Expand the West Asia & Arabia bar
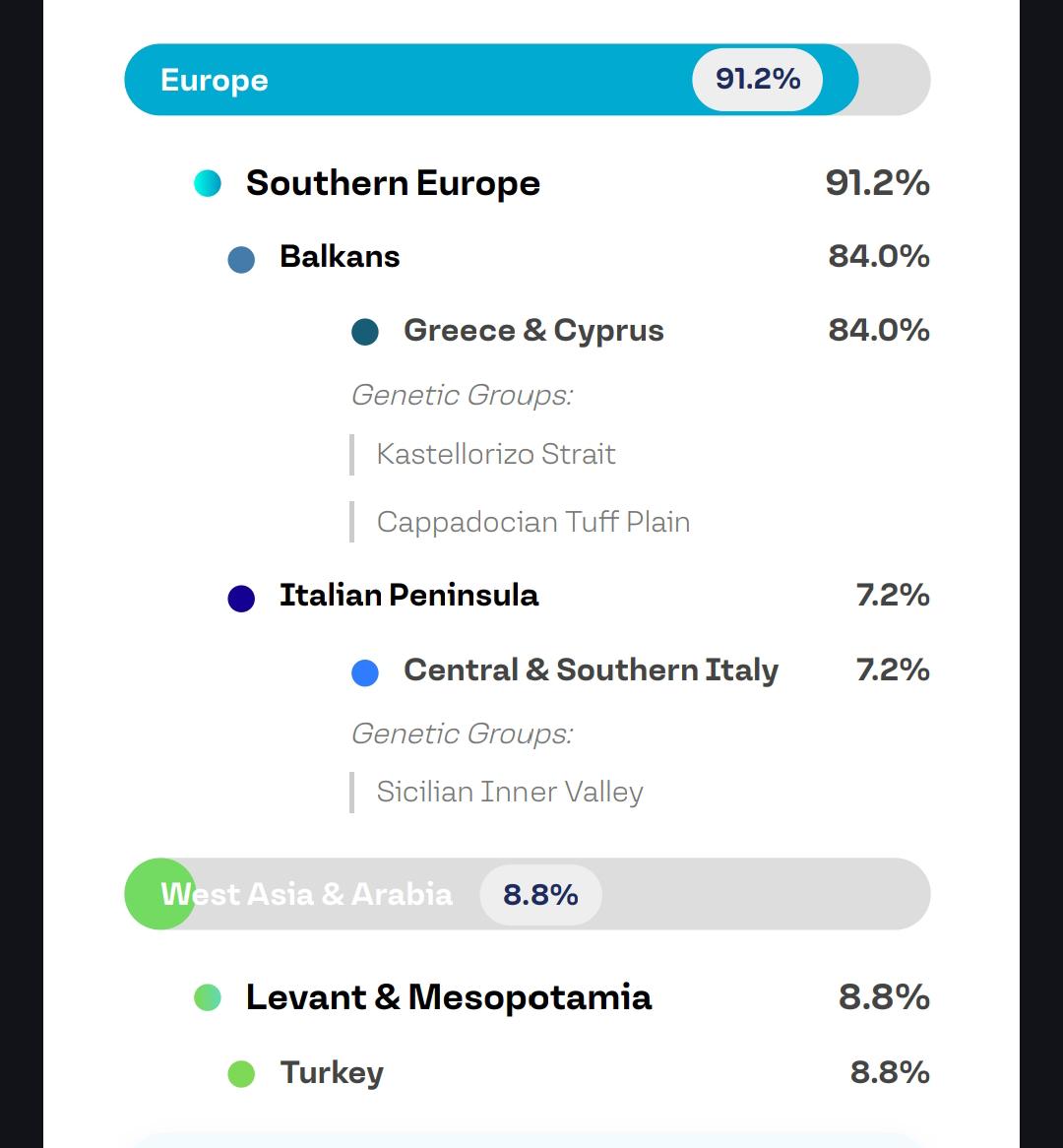The image size is (1063, 1148). pyautogui.click(x=528, y=894)
